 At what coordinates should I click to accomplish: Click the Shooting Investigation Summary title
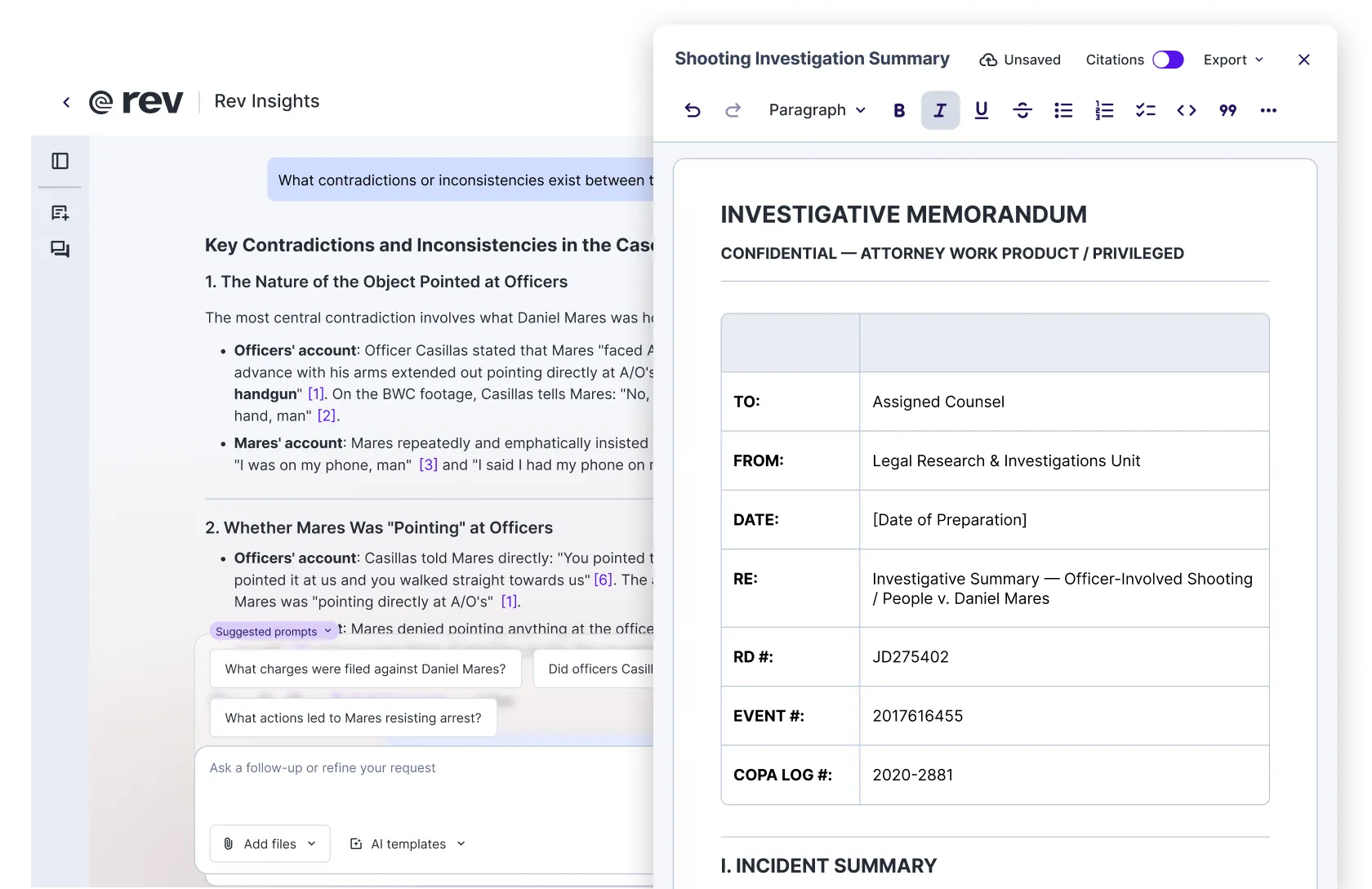click(812, 59)
